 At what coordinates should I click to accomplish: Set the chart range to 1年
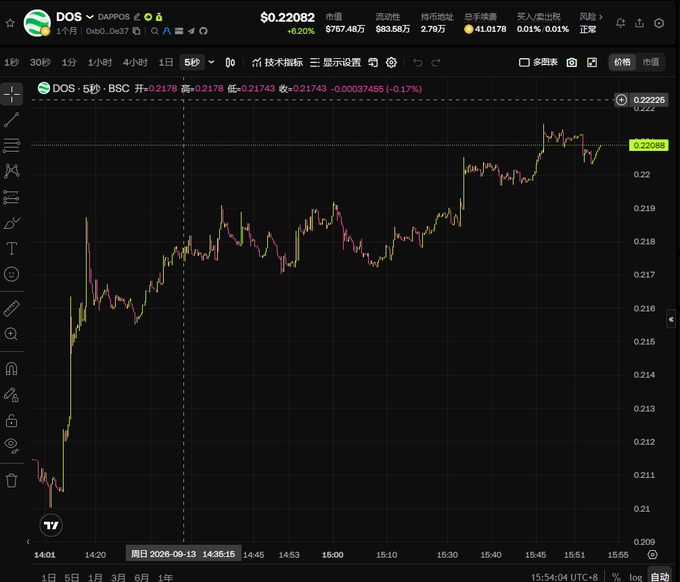click(x=165, y=577)
